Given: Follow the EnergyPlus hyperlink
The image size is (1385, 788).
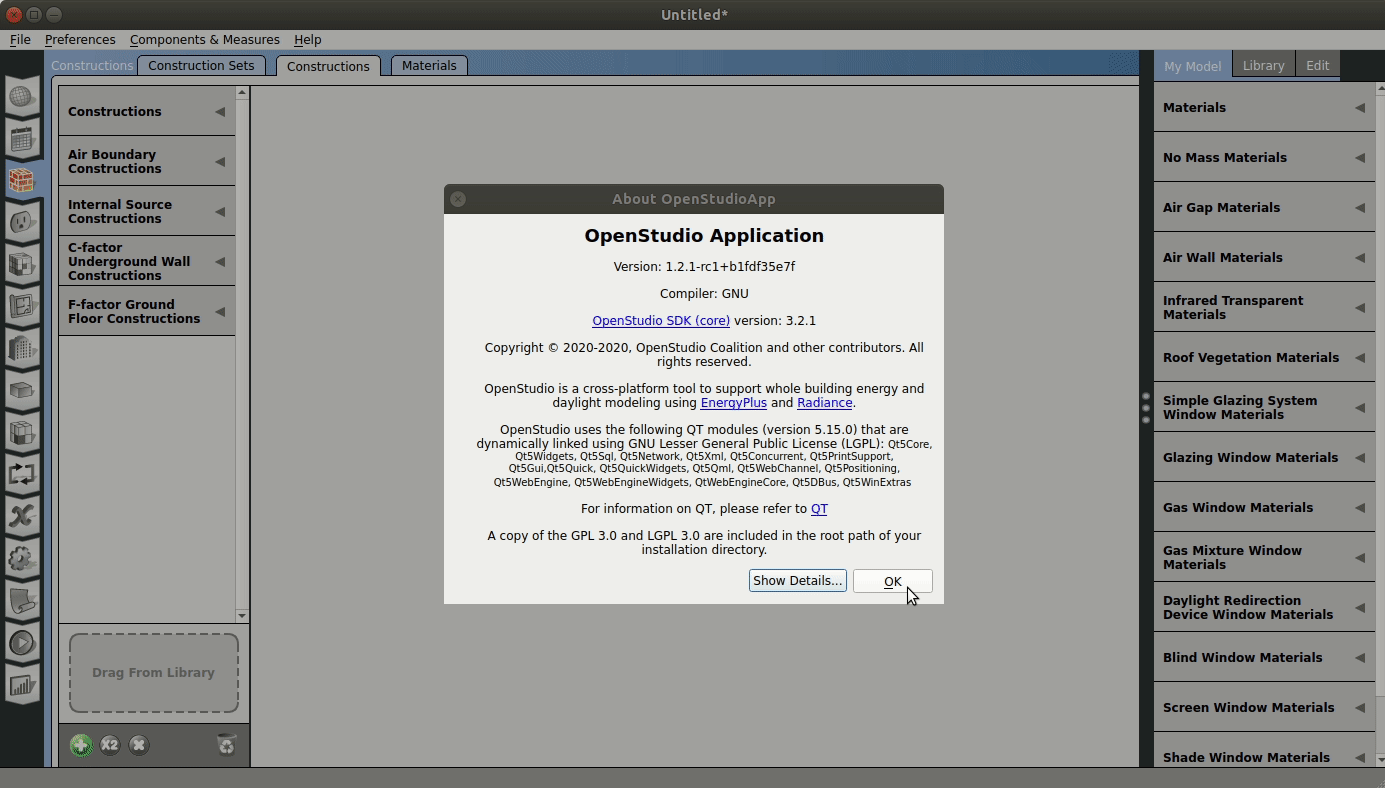Looking at the screenshot, I should tap(733, 403).
